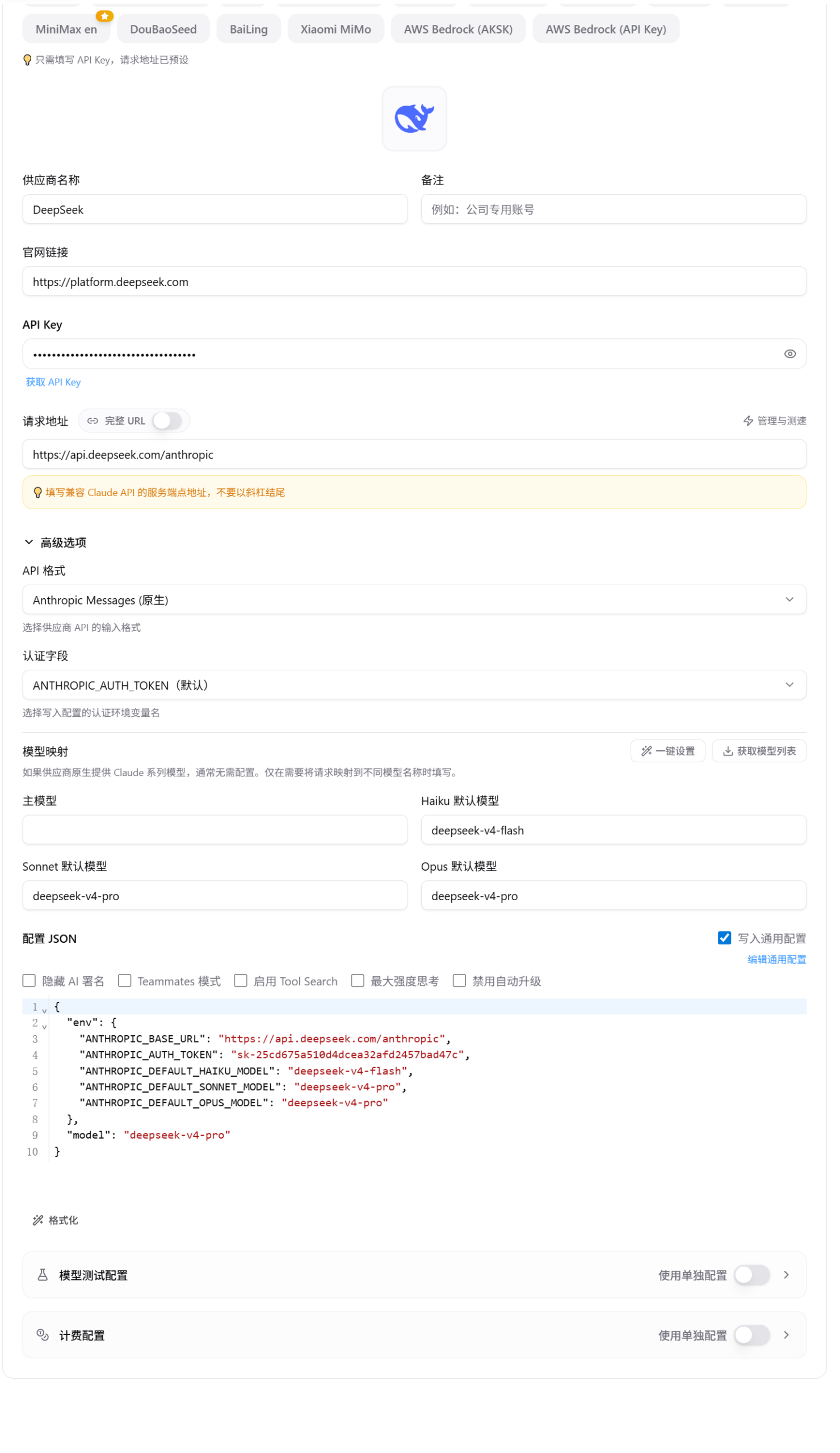Click 管理与测速 button

(x=774, y=421)
